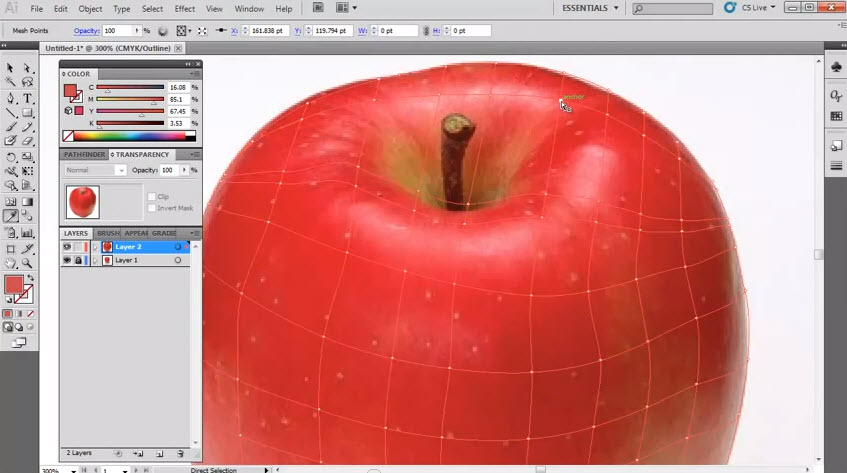Screen dimensions: 847x473
Task: Enable the Invert Mask checkbox
Action: (x=152, y=208)
